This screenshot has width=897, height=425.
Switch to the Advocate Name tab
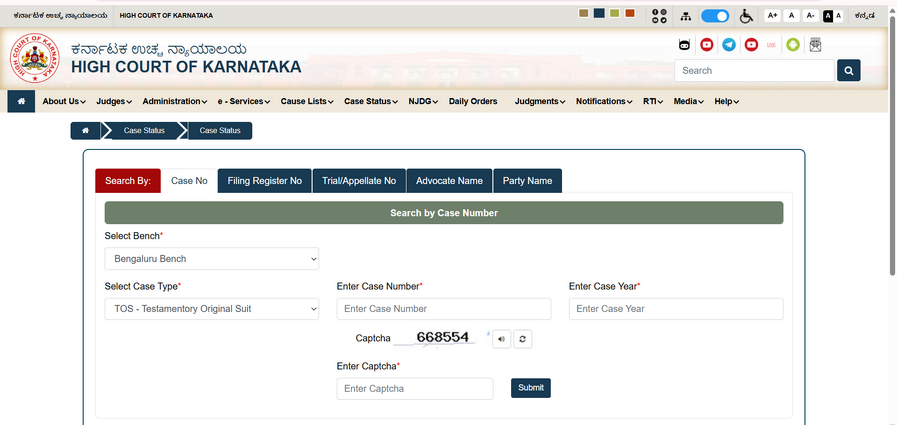(449, 181)
